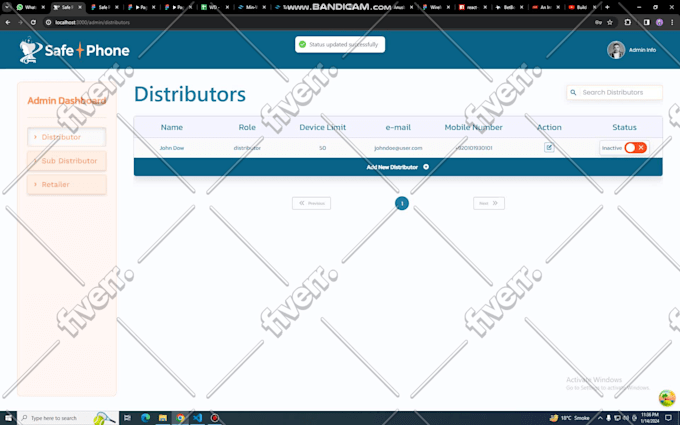Viewport: 680px width, 425px height.
Task: Click the Status column header
Action: (x=624, y=127)
